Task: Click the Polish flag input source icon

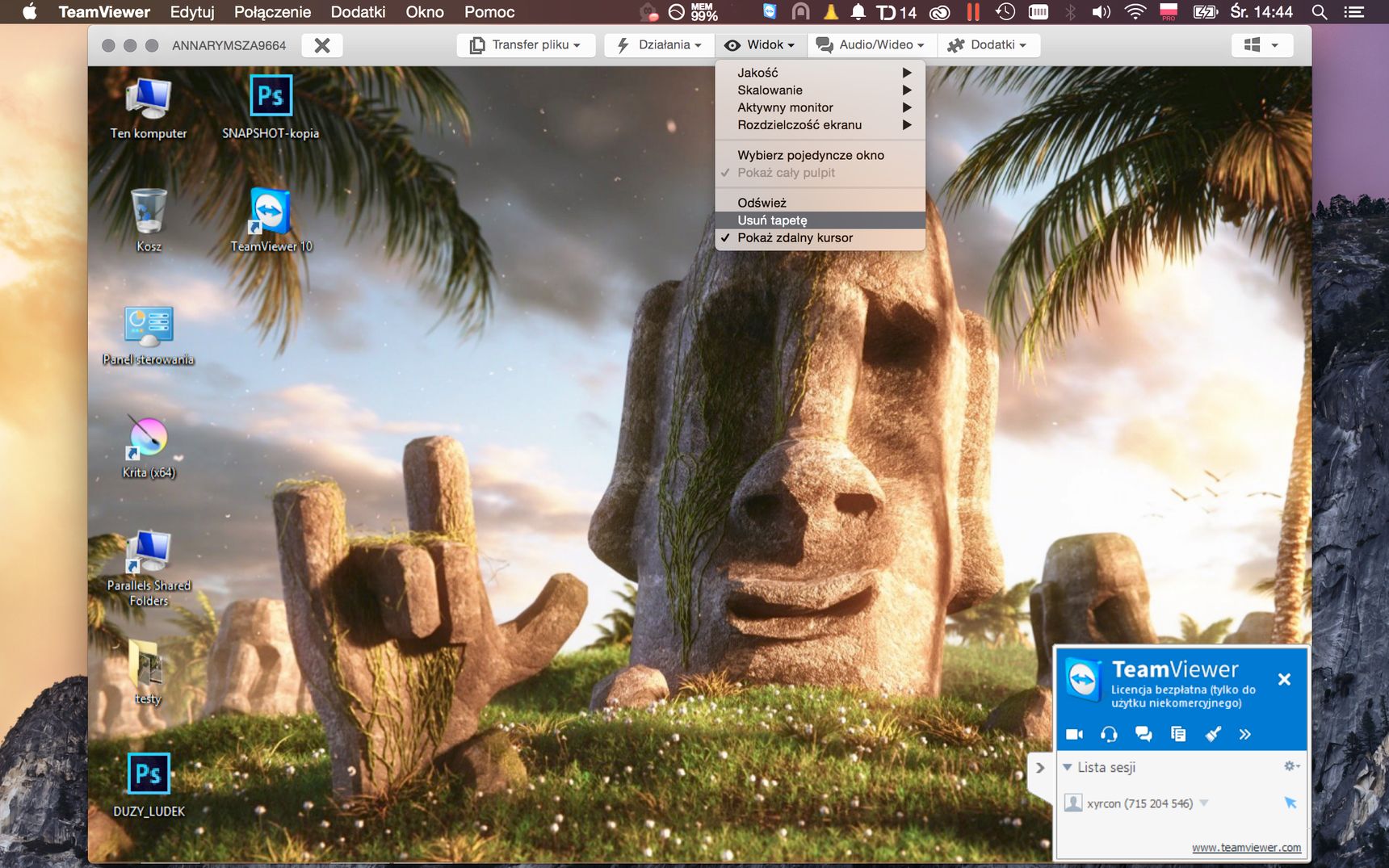Action: 1169,12
